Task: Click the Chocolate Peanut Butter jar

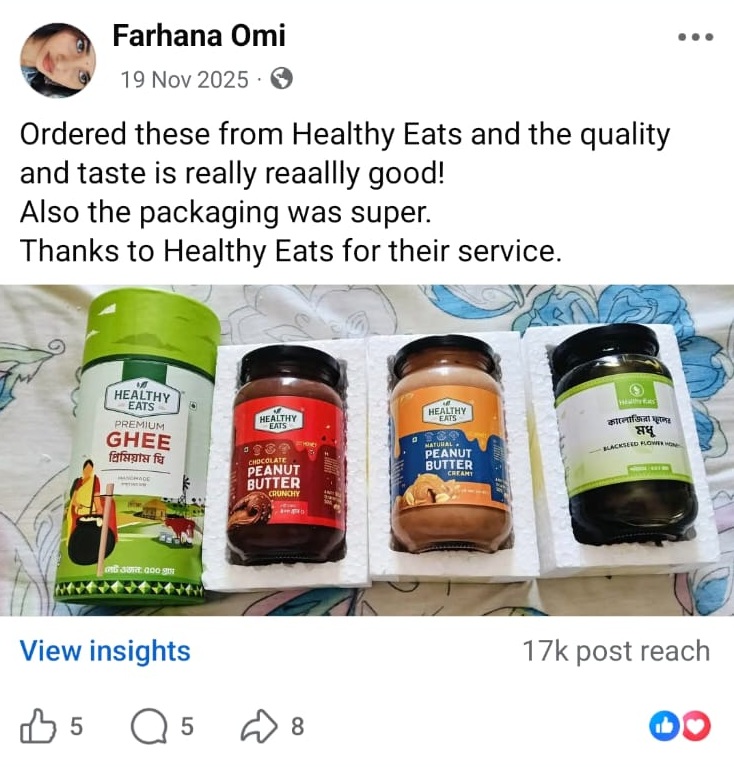Action: [x=287, y=455]
